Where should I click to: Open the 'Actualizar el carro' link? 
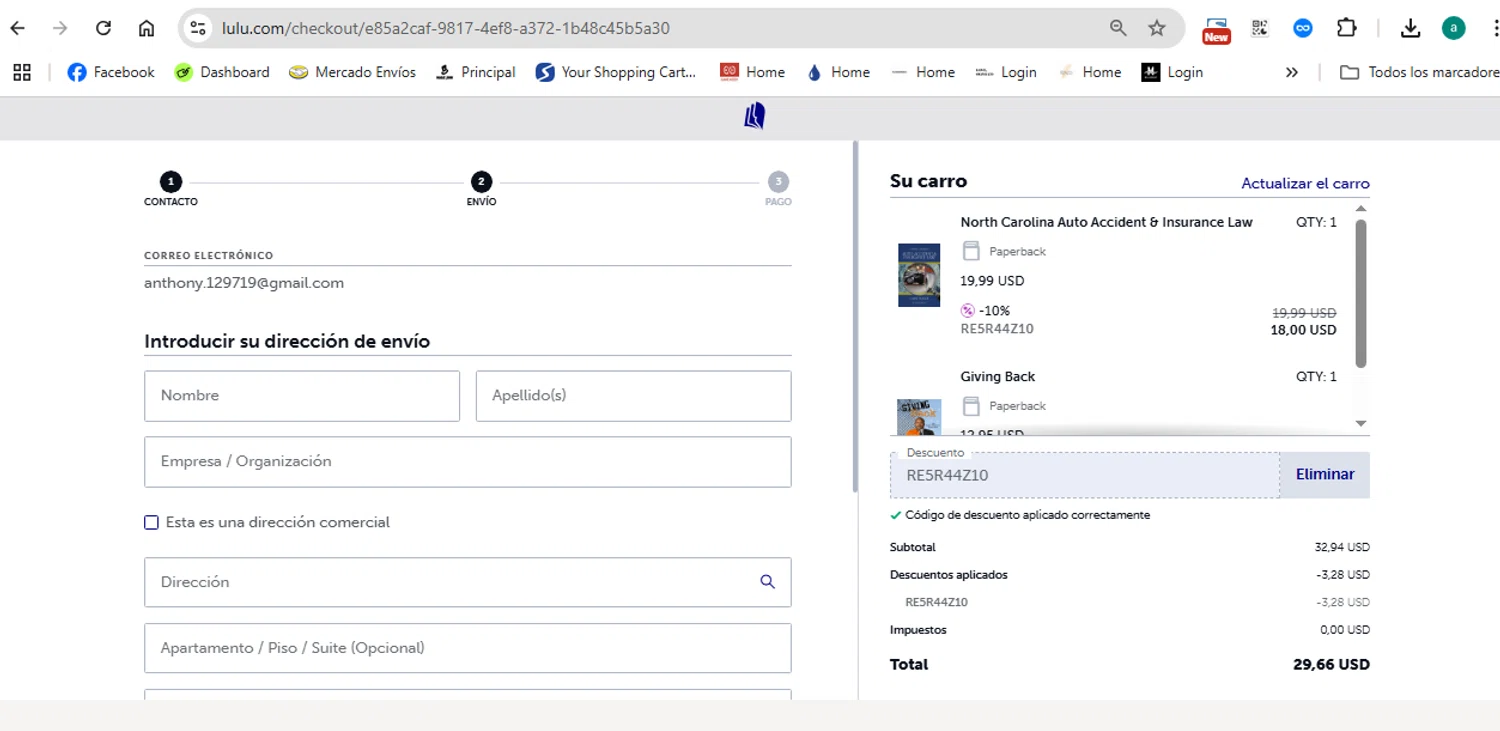[x=1305, y=184]
